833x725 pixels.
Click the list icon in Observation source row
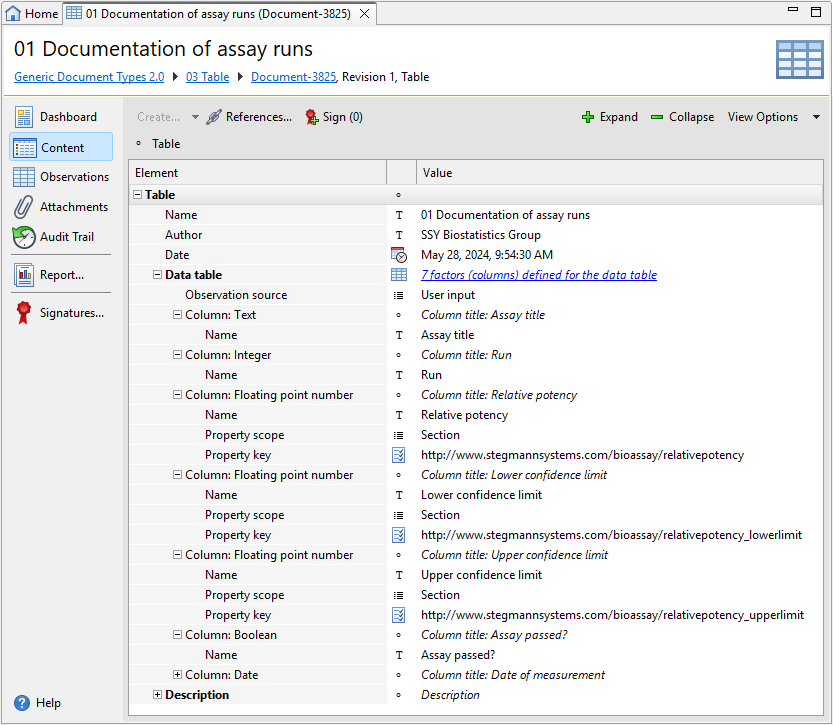click(x=398, y=295)
